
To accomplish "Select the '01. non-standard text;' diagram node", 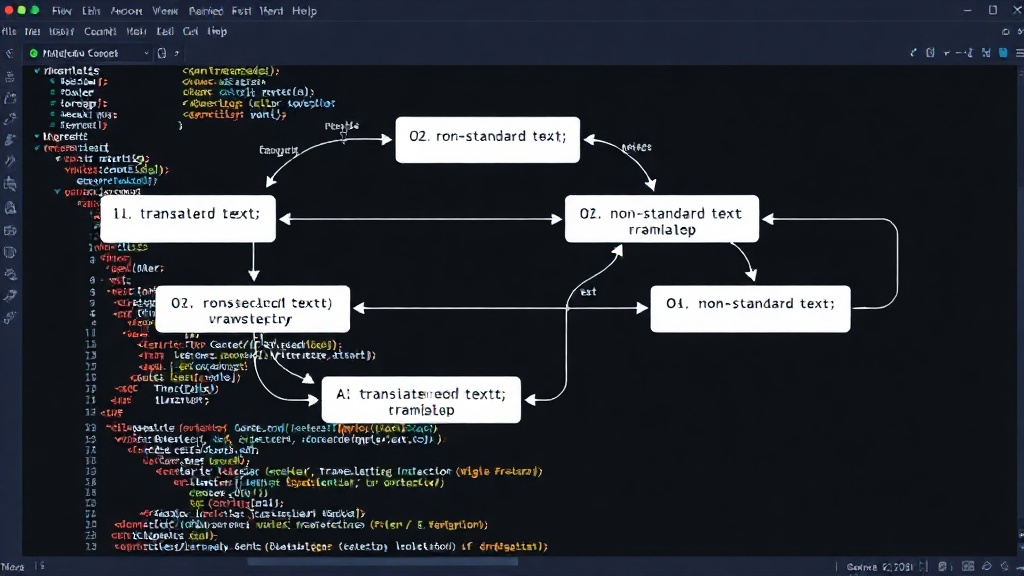I will click(750, 309).
